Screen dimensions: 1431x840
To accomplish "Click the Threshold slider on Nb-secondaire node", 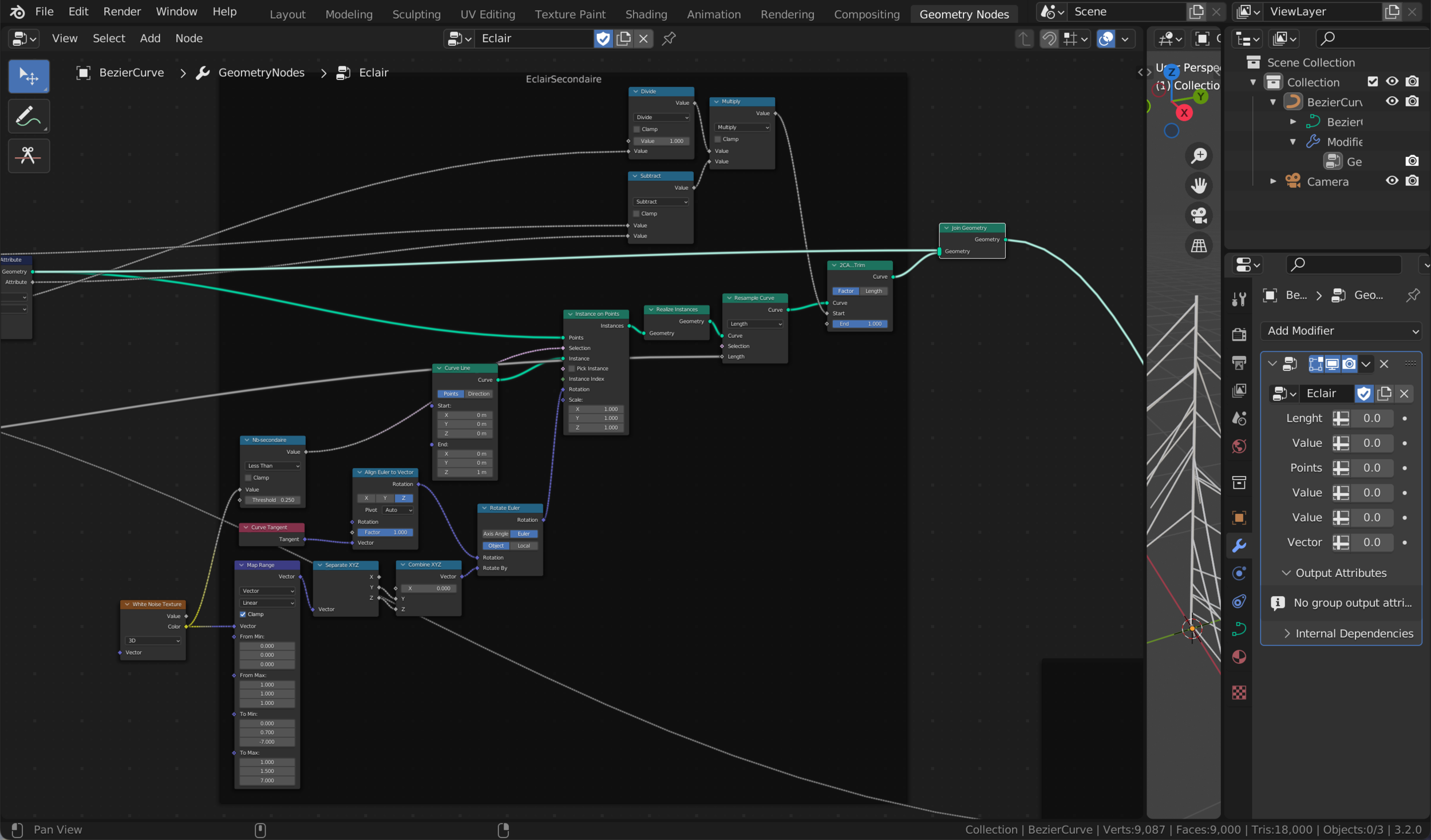I will point(272,500).
